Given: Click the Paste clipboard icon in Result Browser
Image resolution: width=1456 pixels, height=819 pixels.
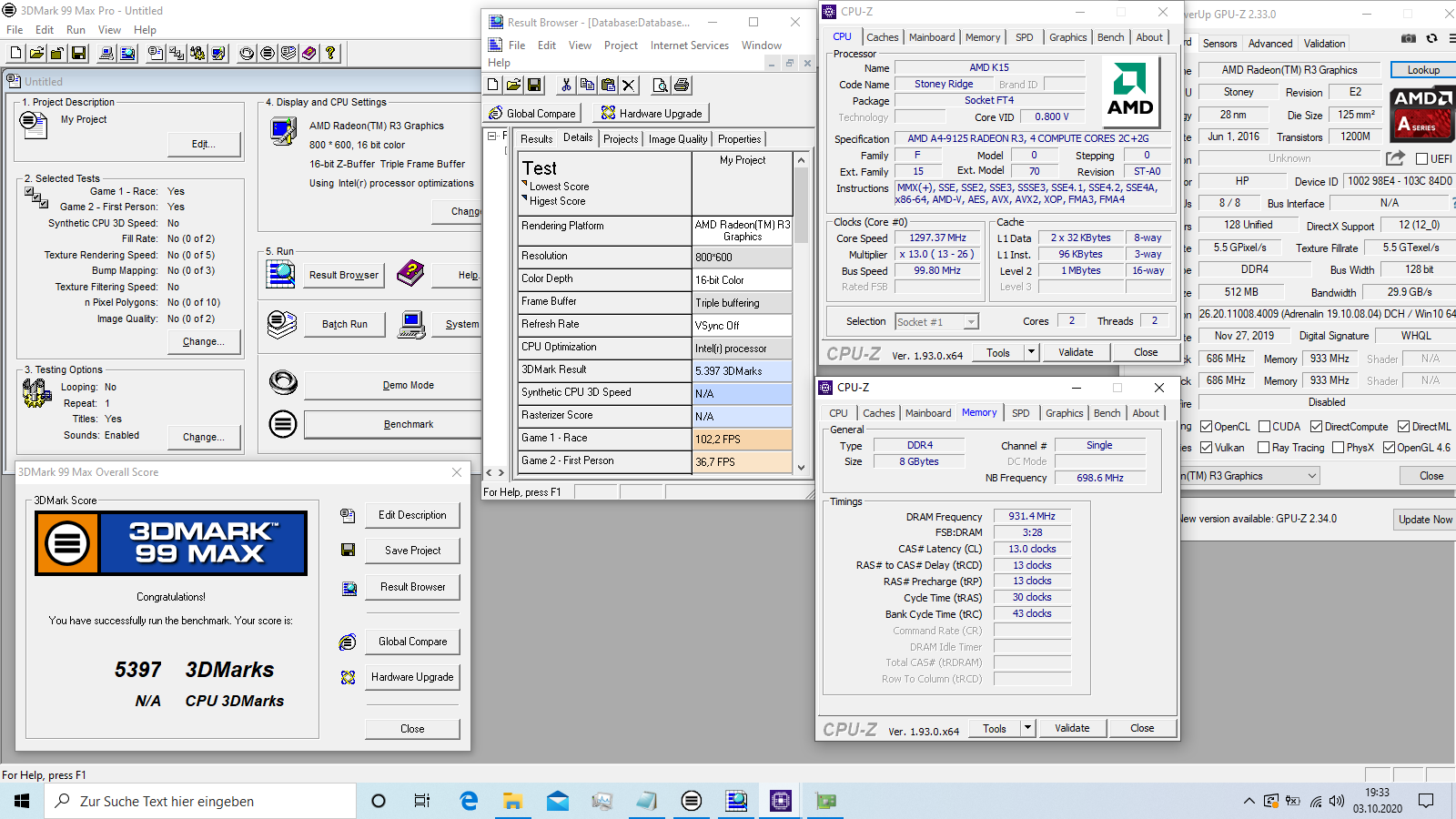Looking at the screenshot, I should pos(608,86).
